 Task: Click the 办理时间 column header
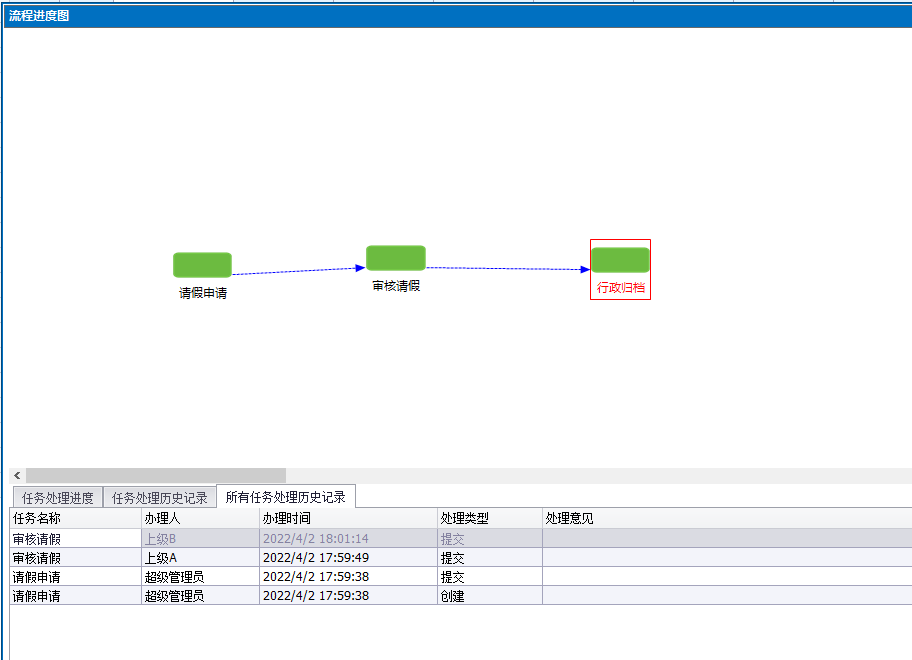tap(347, 519)
